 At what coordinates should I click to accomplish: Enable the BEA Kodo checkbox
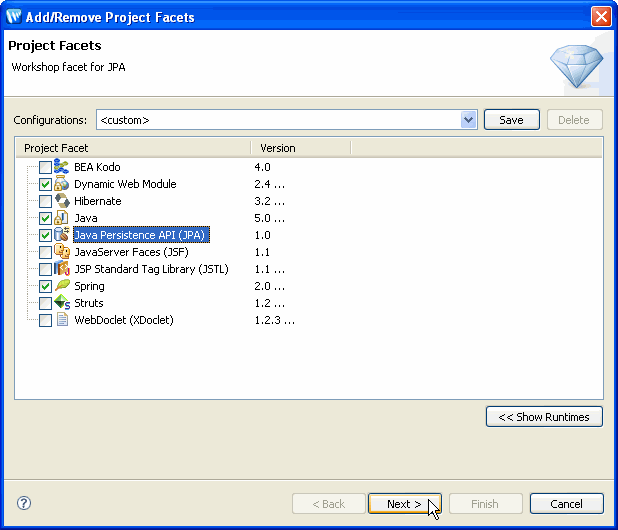(x=45, y=167)
